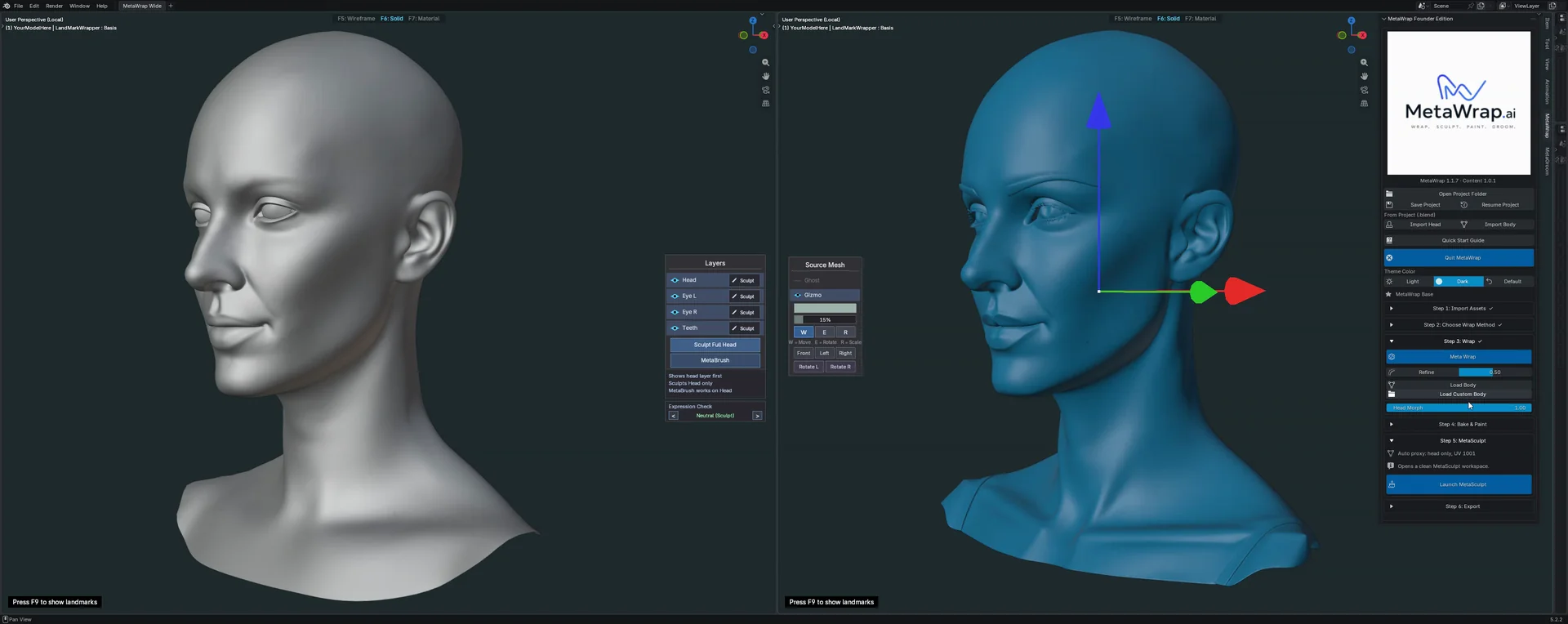Click the zoom magnifier icon in left viewport
This screenshot has width=1568, height=624.
tap(765, 62)
